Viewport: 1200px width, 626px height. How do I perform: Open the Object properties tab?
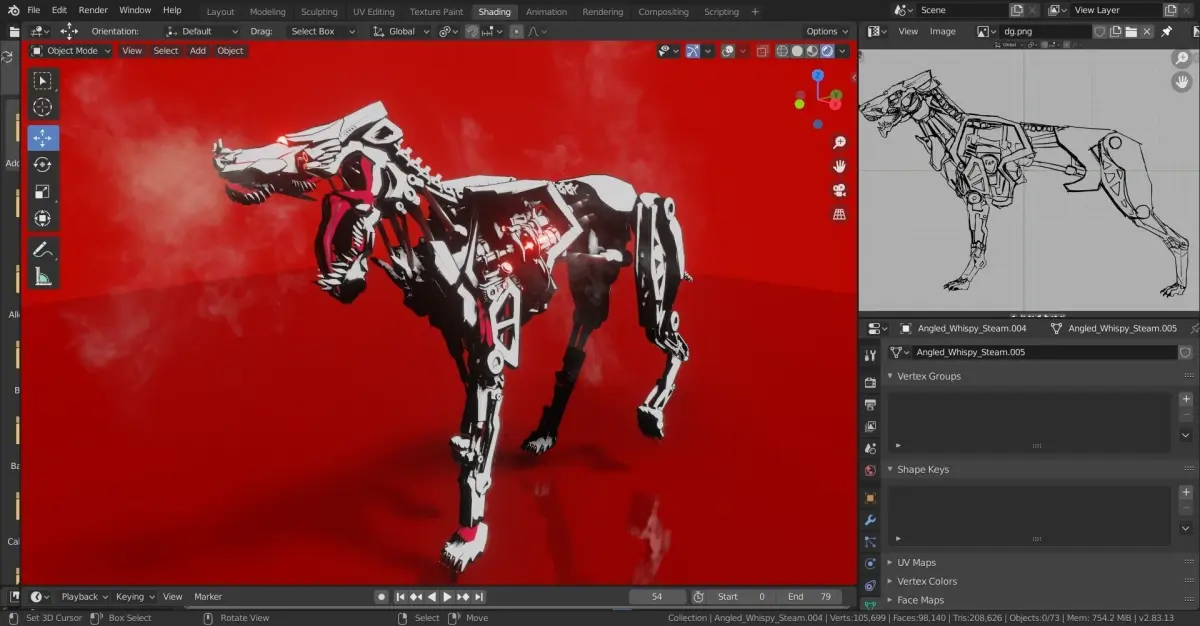(x=870, y=498)
